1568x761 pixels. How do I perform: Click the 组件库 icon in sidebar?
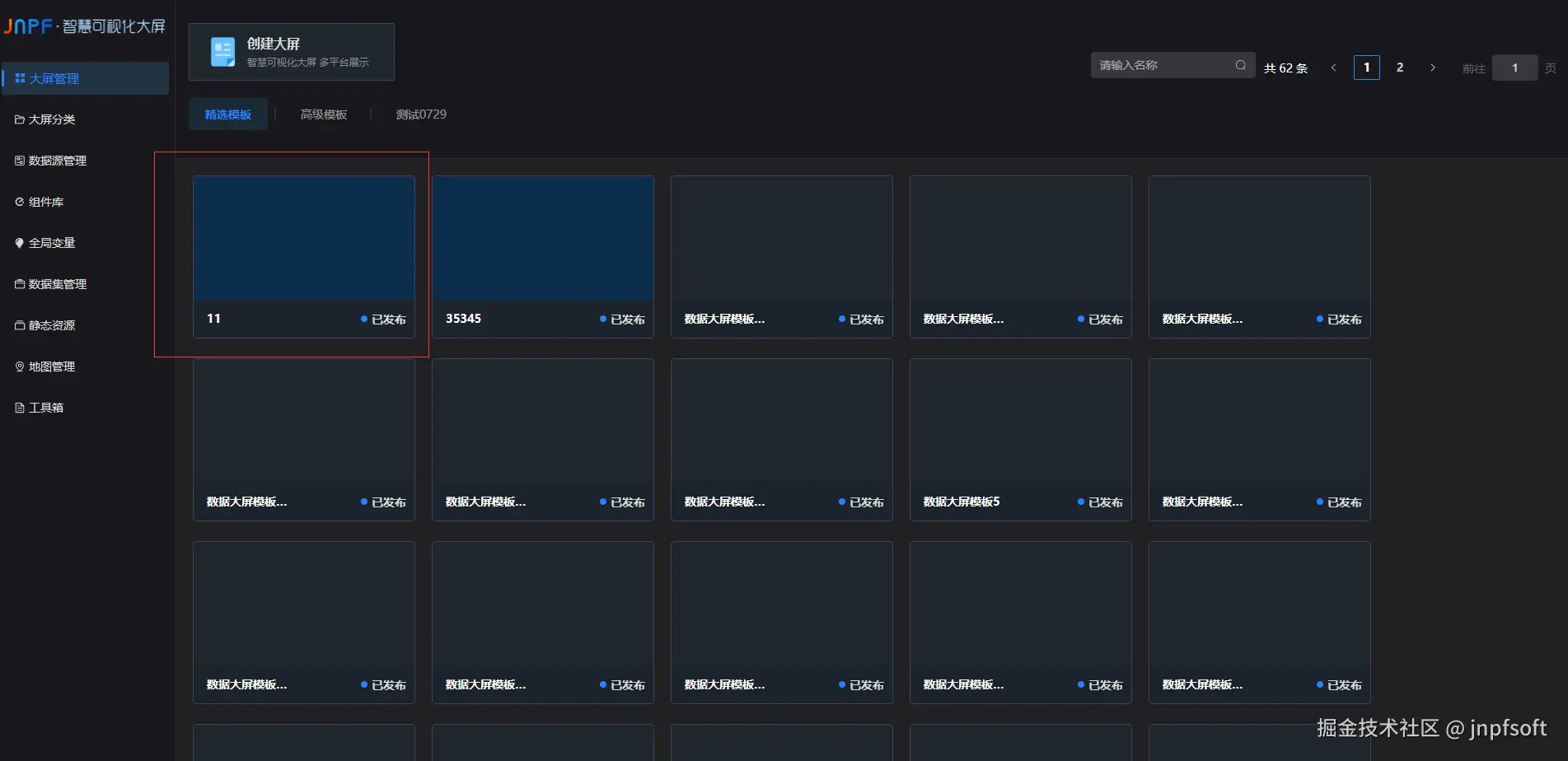click(20, 202)
